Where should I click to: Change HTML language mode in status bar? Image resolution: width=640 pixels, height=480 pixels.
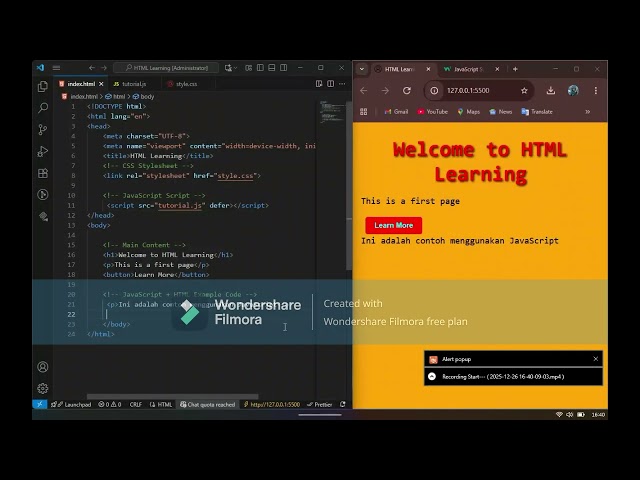point(161,404)
